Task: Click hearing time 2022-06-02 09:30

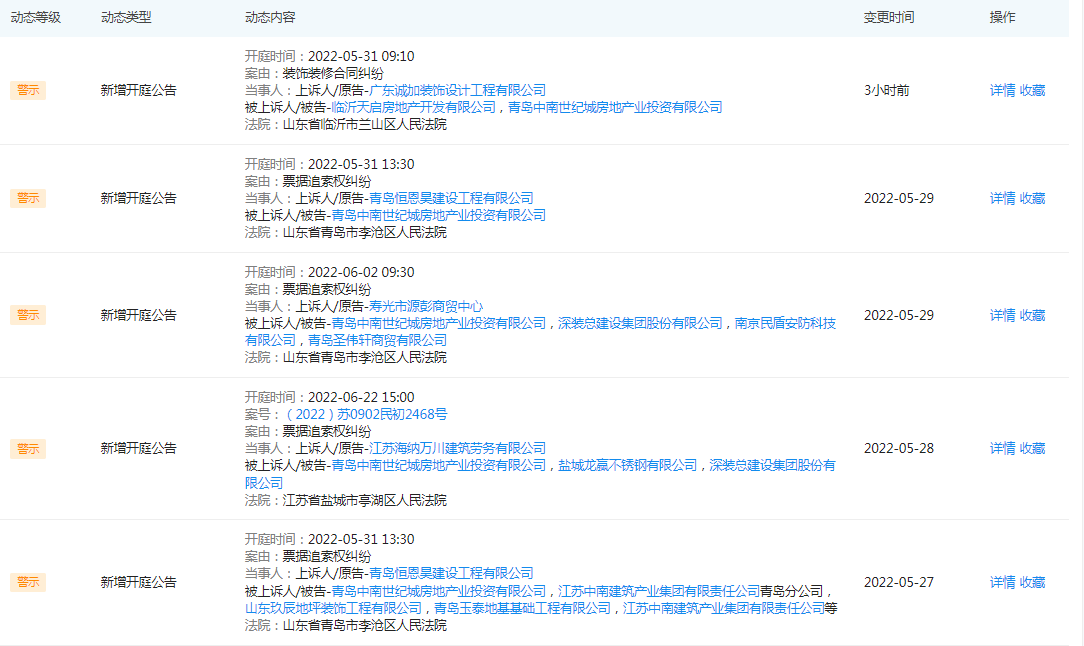Action: click(x=361, y=272)
